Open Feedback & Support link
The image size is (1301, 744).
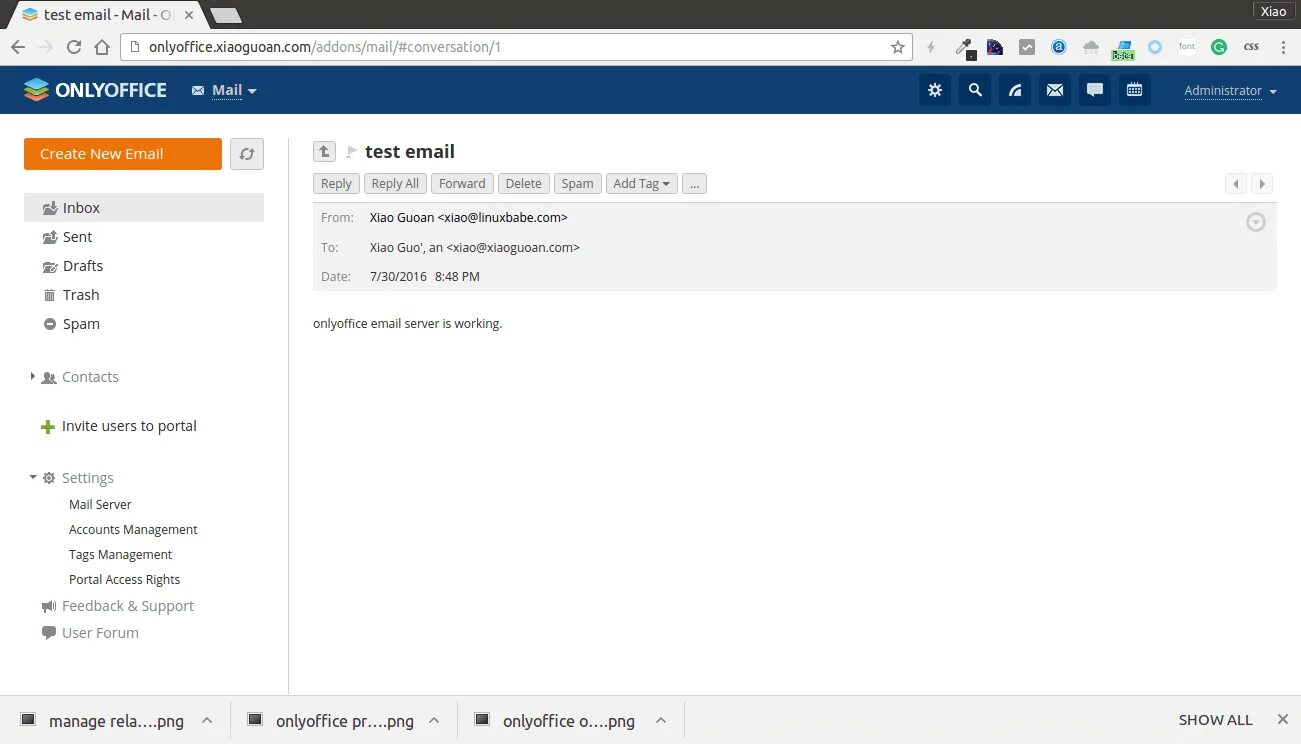pyautogui.click(x=117, y=606)
